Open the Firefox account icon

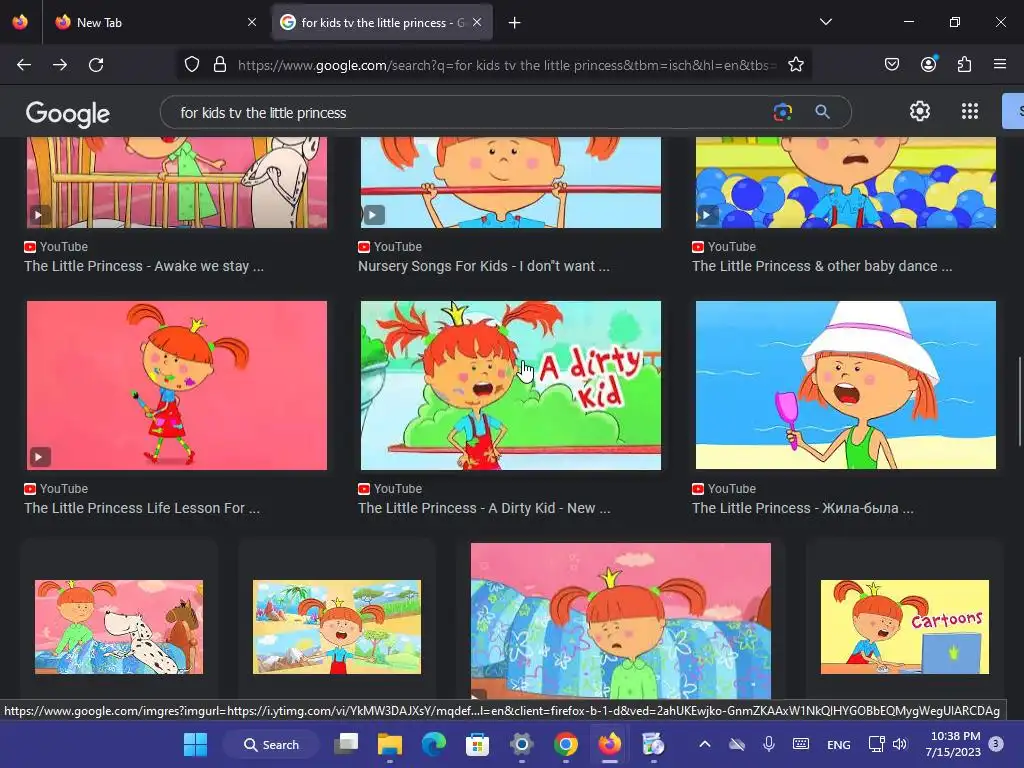pyautogui.click(x=929, y=64)
